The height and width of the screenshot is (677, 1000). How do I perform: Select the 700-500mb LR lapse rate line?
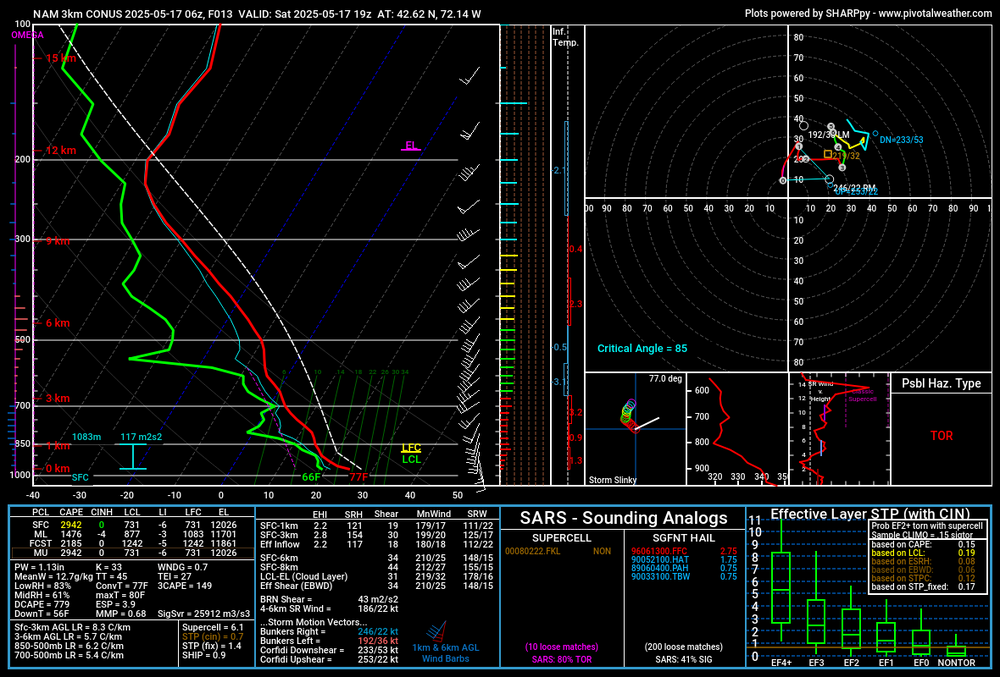pyautogui.click(x=69, y=655)
